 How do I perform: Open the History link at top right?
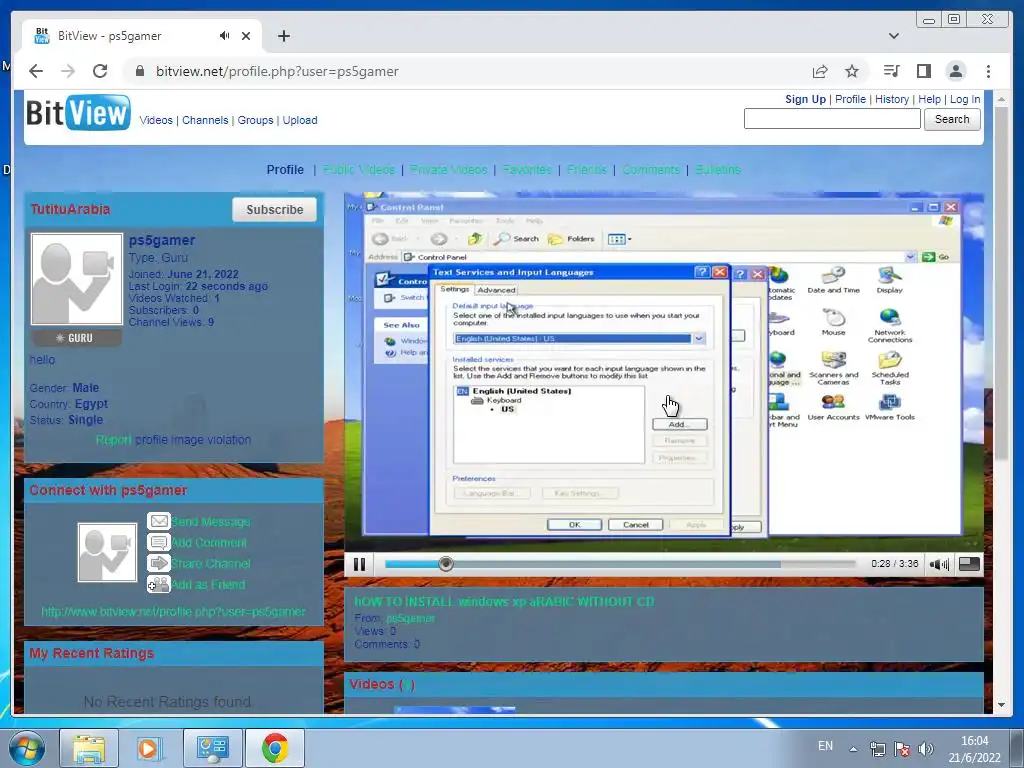pos(892,99)
